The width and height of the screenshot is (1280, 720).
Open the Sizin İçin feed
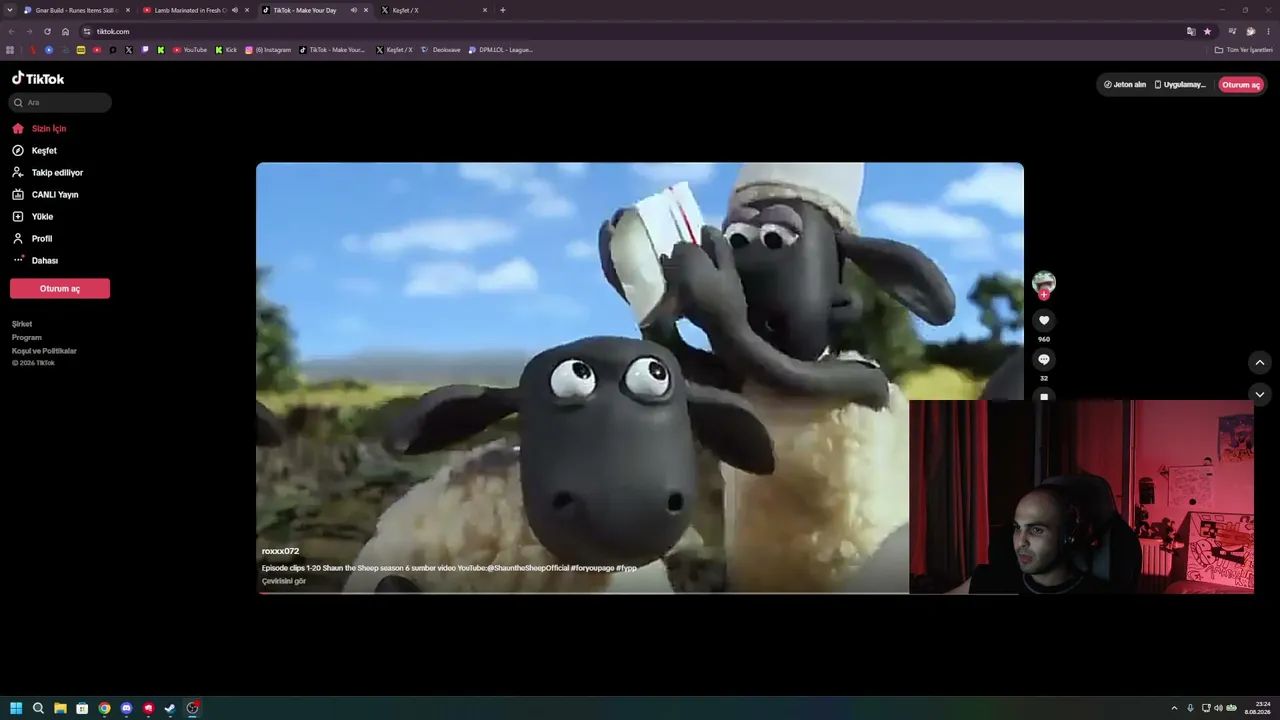pos(39,128)
